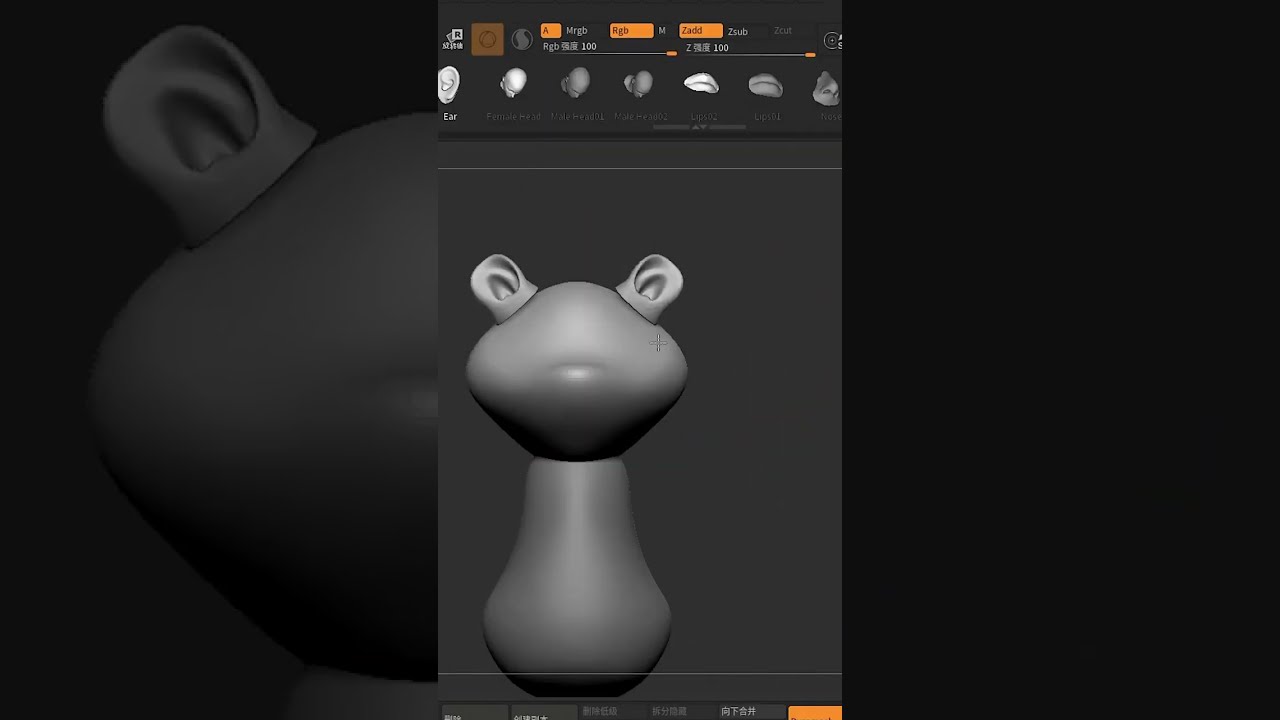Viewport: 1280px width, 720px height.
Task: Pick the Male Head01 mesh
Action: pos(576,84)
